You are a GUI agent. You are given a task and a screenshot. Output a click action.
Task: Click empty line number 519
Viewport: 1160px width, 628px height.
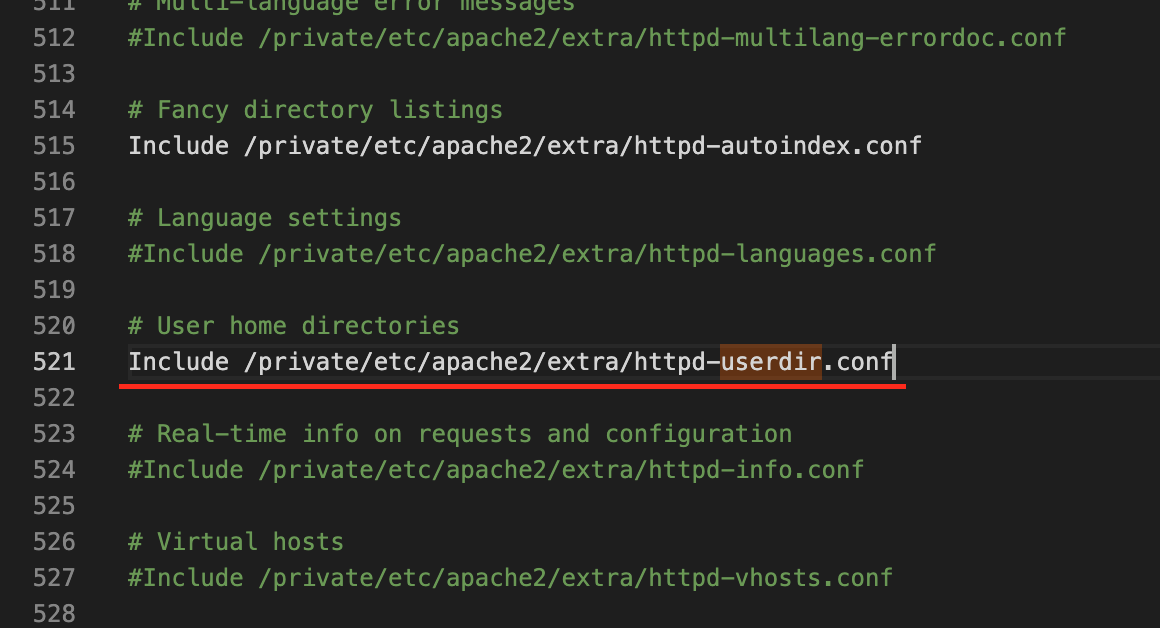coord(54,290)
